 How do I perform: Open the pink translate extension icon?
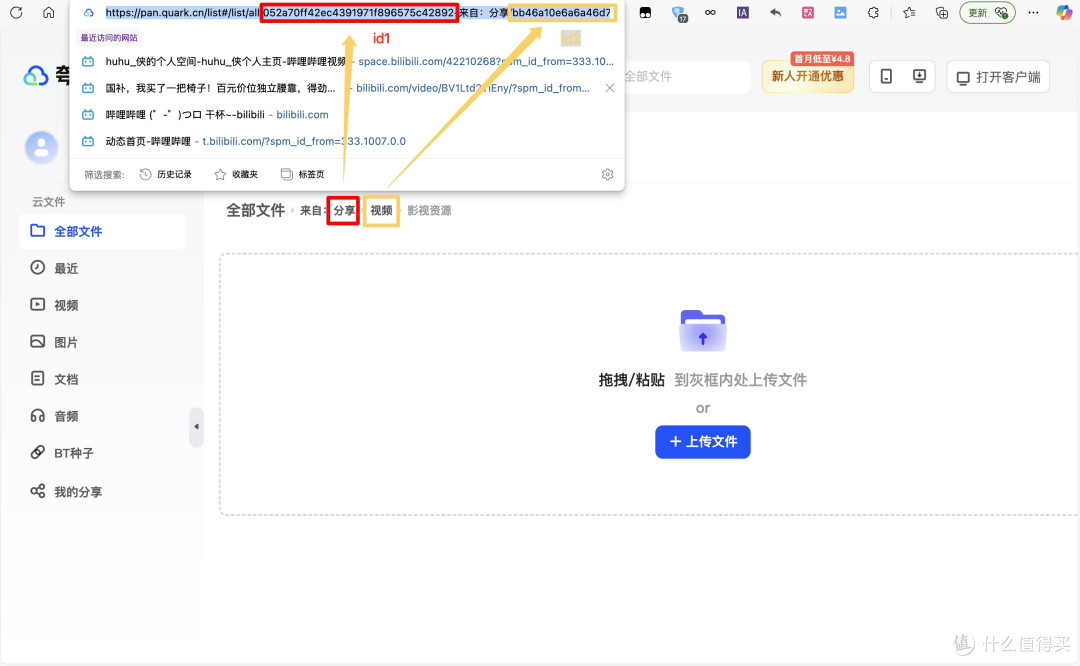[x=808, y=12]
